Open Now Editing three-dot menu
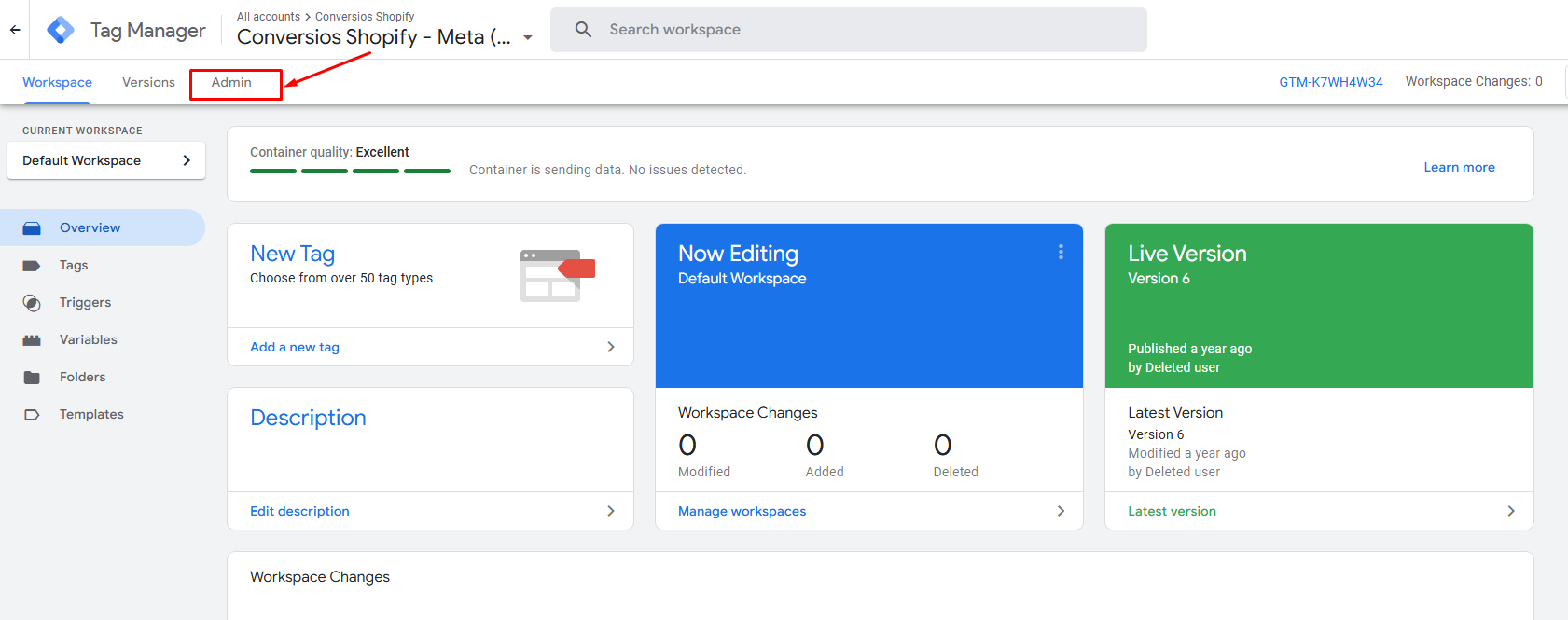Viewport: 1568px width, 620px height. click(1061, 252)
